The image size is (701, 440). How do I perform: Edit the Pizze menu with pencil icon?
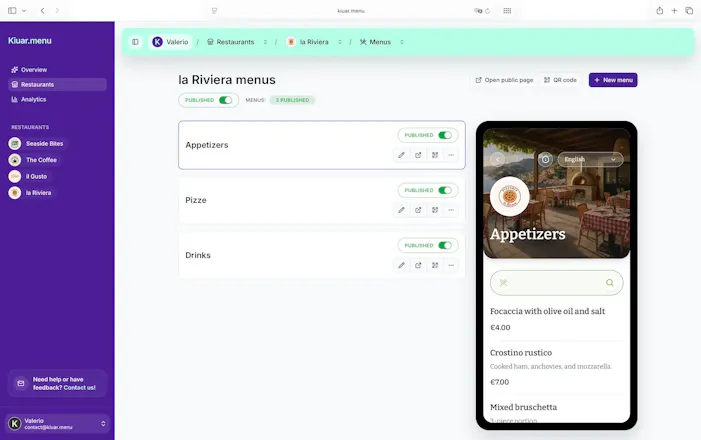tap(401, 210)
